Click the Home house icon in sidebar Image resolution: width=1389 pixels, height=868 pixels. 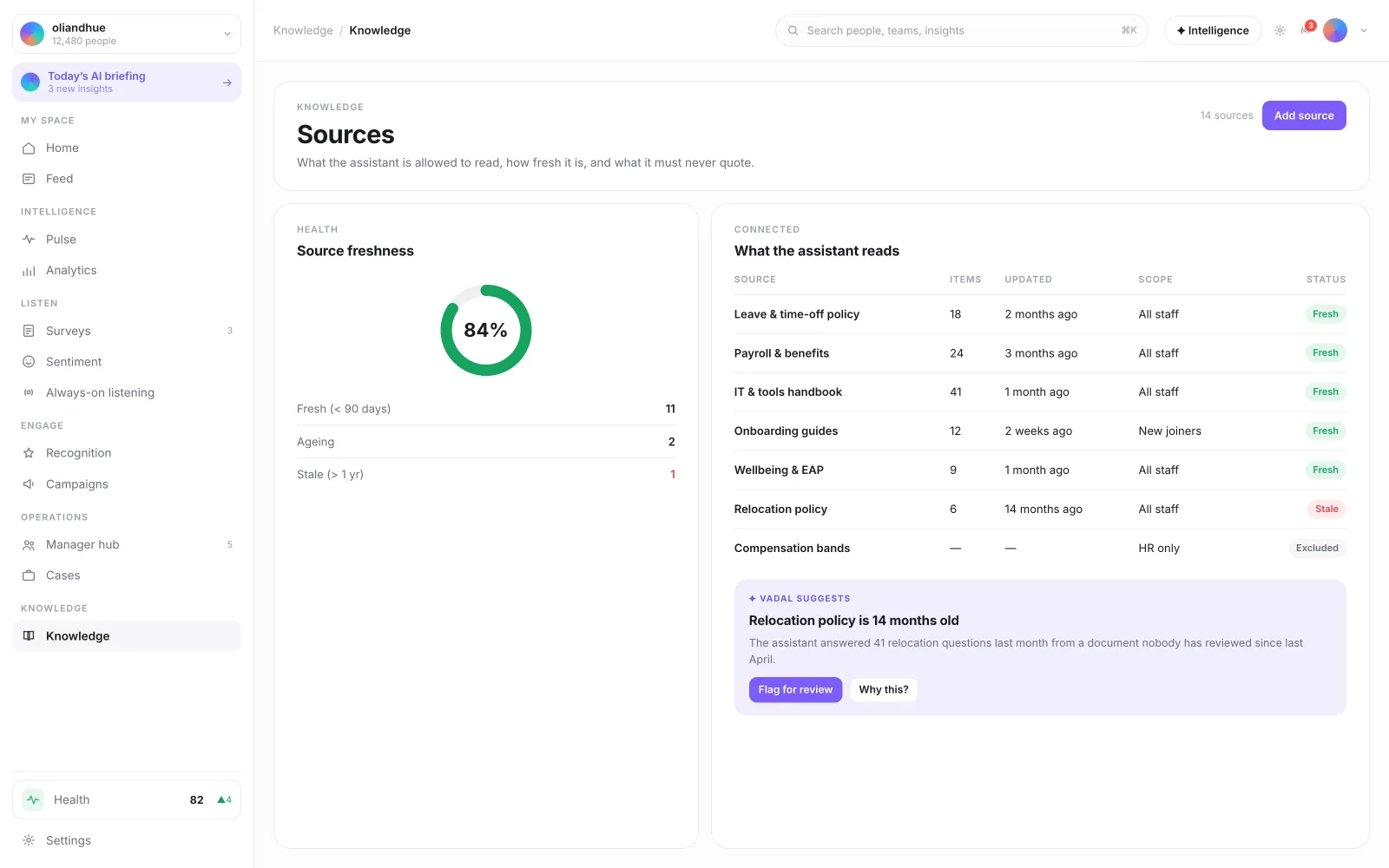(x=29, y=148)
